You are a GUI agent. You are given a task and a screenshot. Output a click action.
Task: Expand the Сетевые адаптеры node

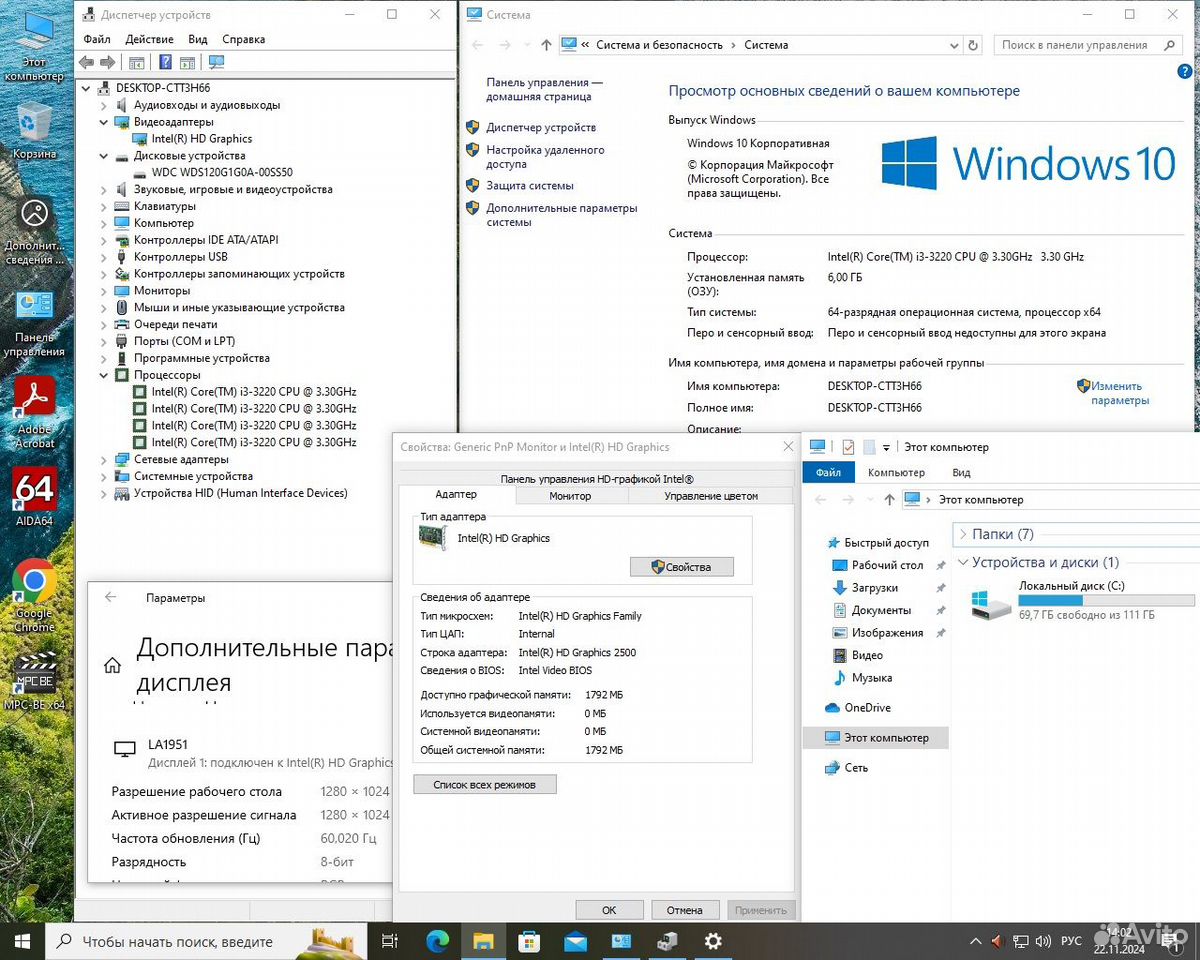[104, 459]
